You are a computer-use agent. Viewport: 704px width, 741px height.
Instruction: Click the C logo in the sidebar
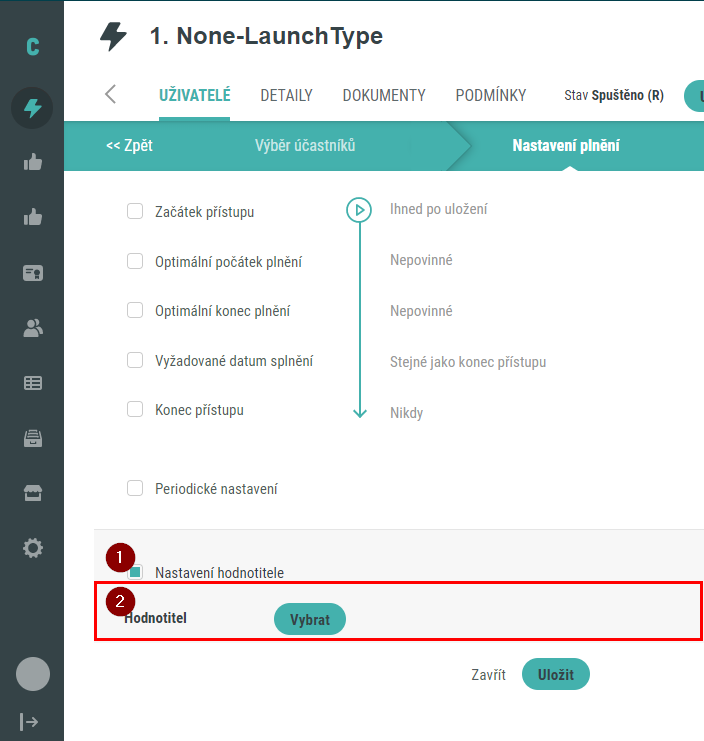(x=32, y=47)
